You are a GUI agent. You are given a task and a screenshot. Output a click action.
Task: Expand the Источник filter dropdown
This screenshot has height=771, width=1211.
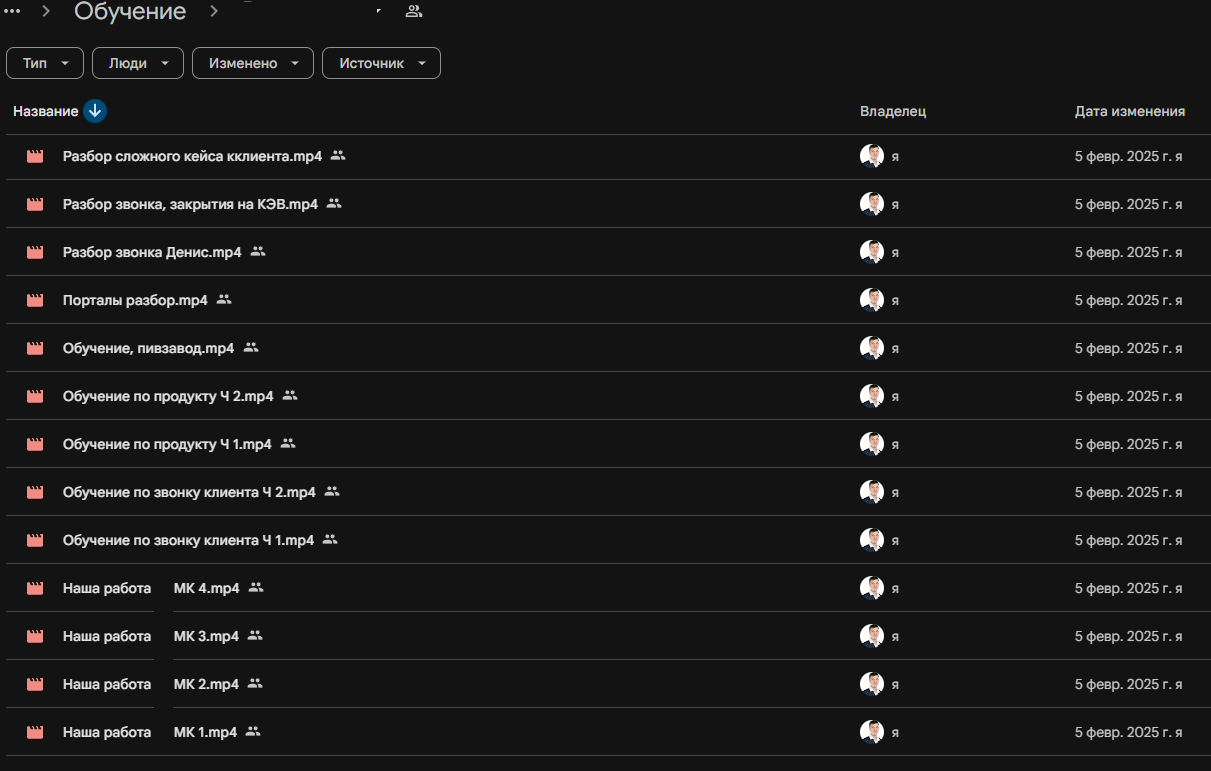[381, 63]
